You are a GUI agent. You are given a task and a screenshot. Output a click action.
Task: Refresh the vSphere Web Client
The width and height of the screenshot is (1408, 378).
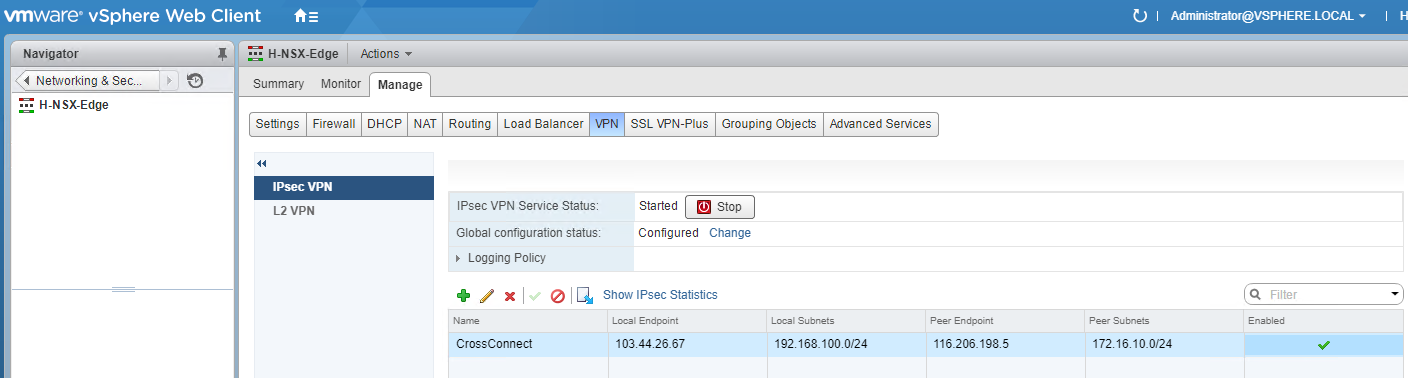coord(1139,16)
